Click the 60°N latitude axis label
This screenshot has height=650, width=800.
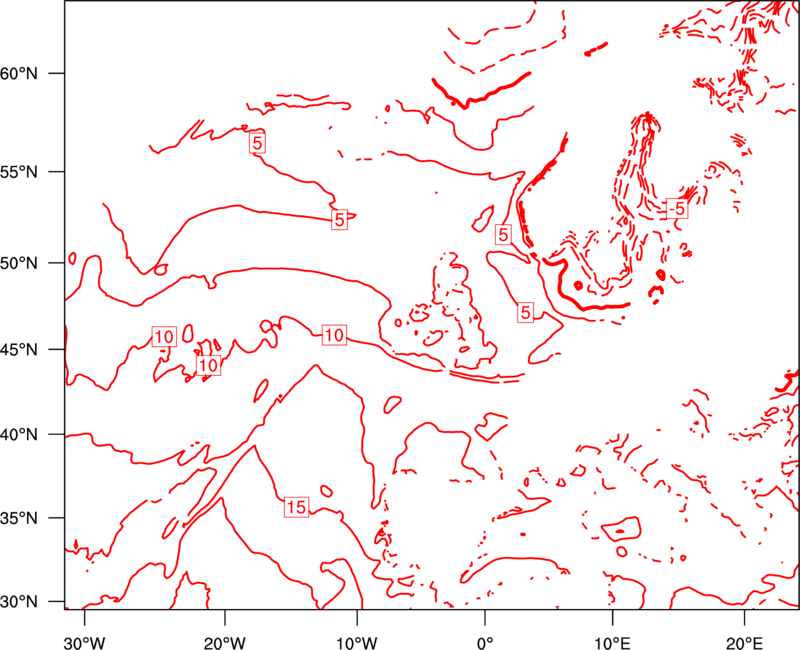19,74
